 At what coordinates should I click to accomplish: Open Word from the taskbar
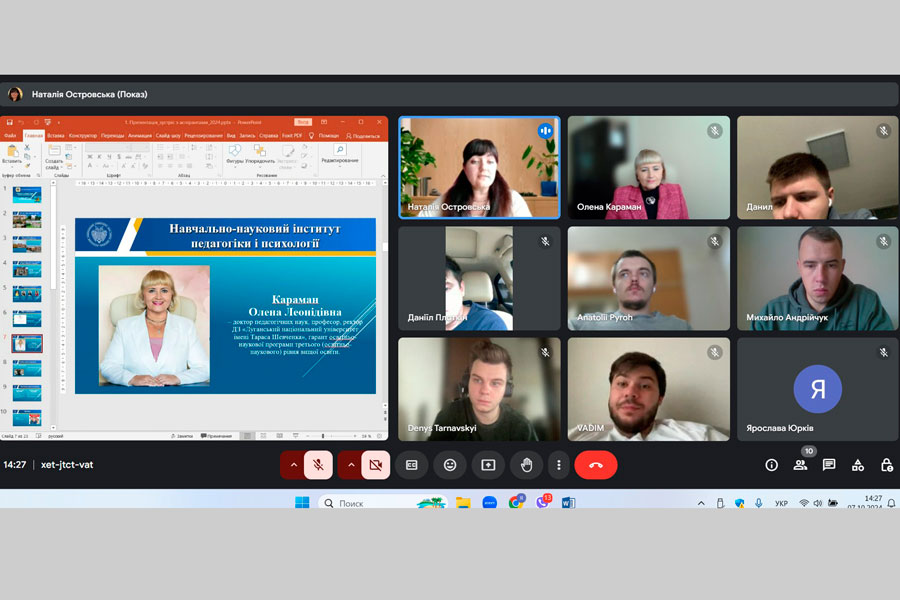(x=568, y=502)
